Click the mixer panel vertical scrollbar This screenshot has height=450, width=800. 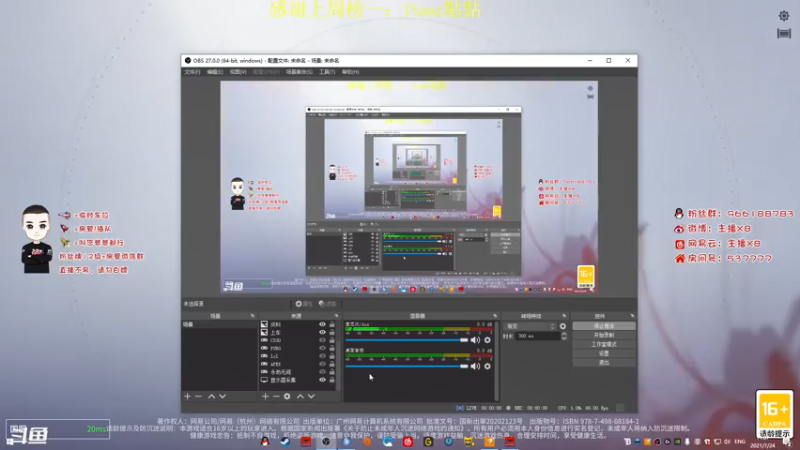[x=496, y=360]
